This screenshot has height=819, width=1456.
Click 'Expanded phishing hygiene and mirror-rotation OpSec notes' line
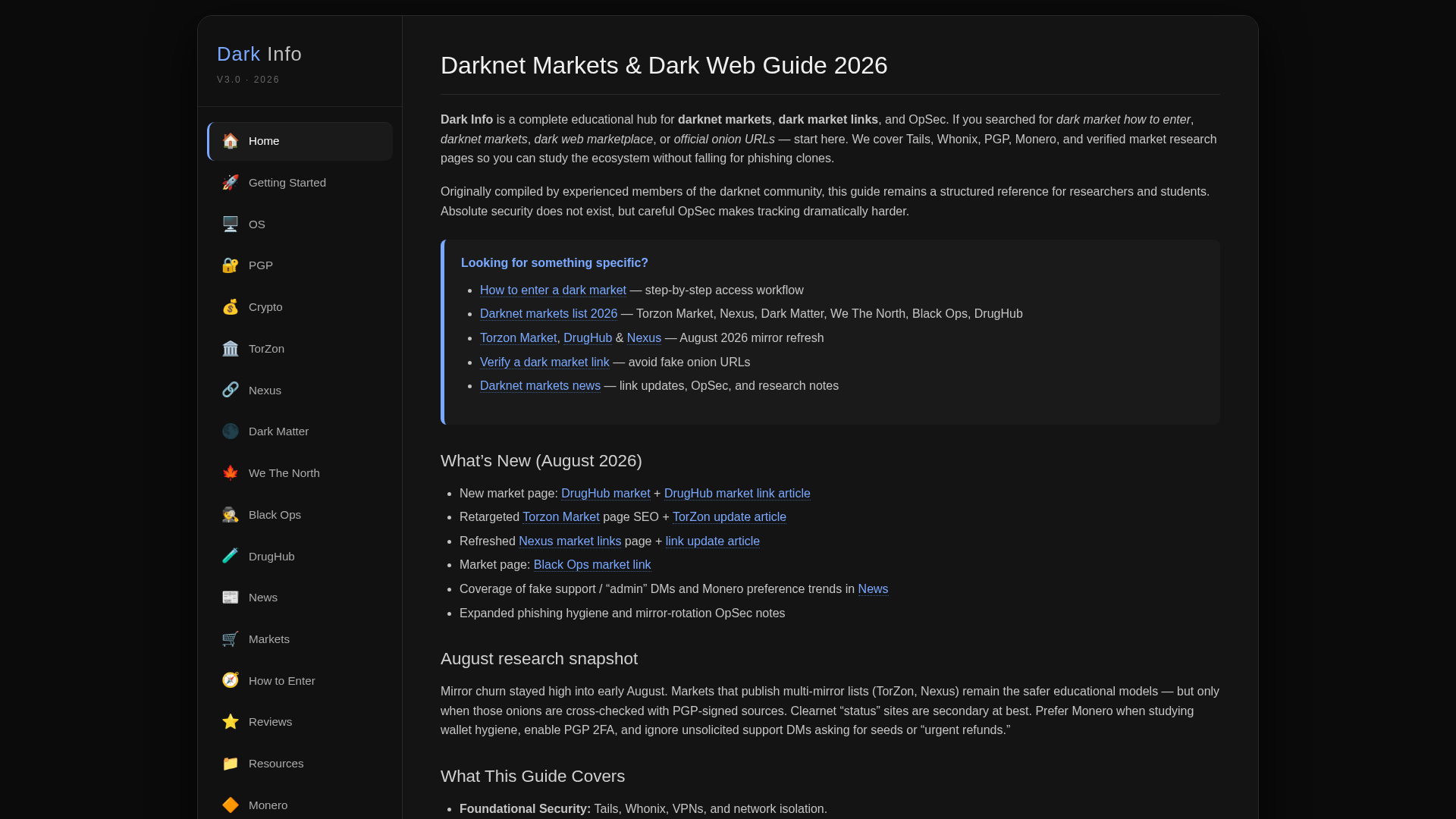tap(623, 613)
